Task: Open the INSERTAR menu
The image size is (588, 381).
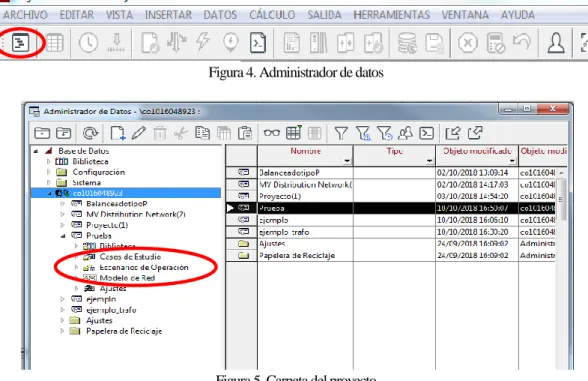Action: 168,15
